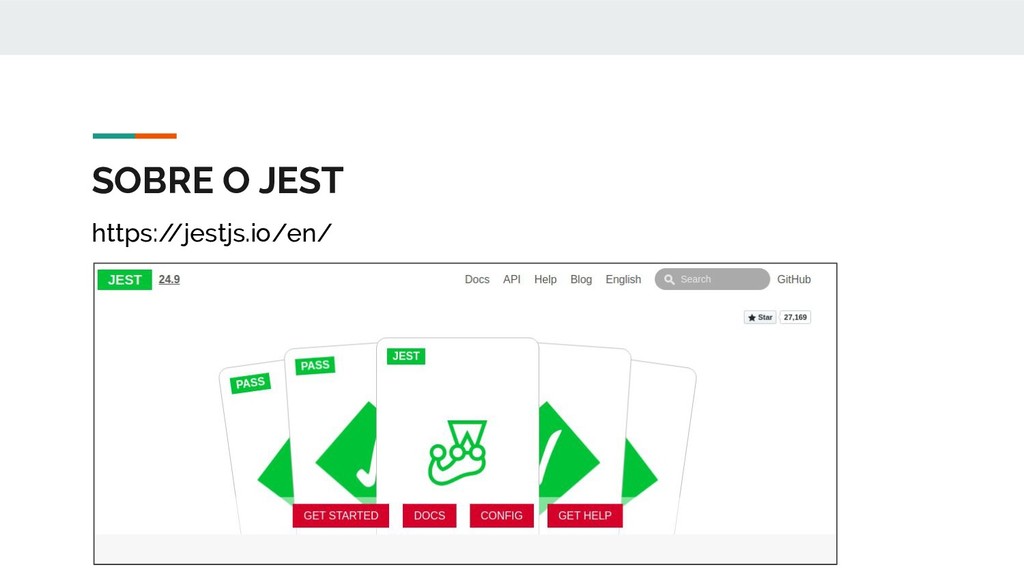Click the red DOCS button
The image size is (1024, 576).
point(430,515)
